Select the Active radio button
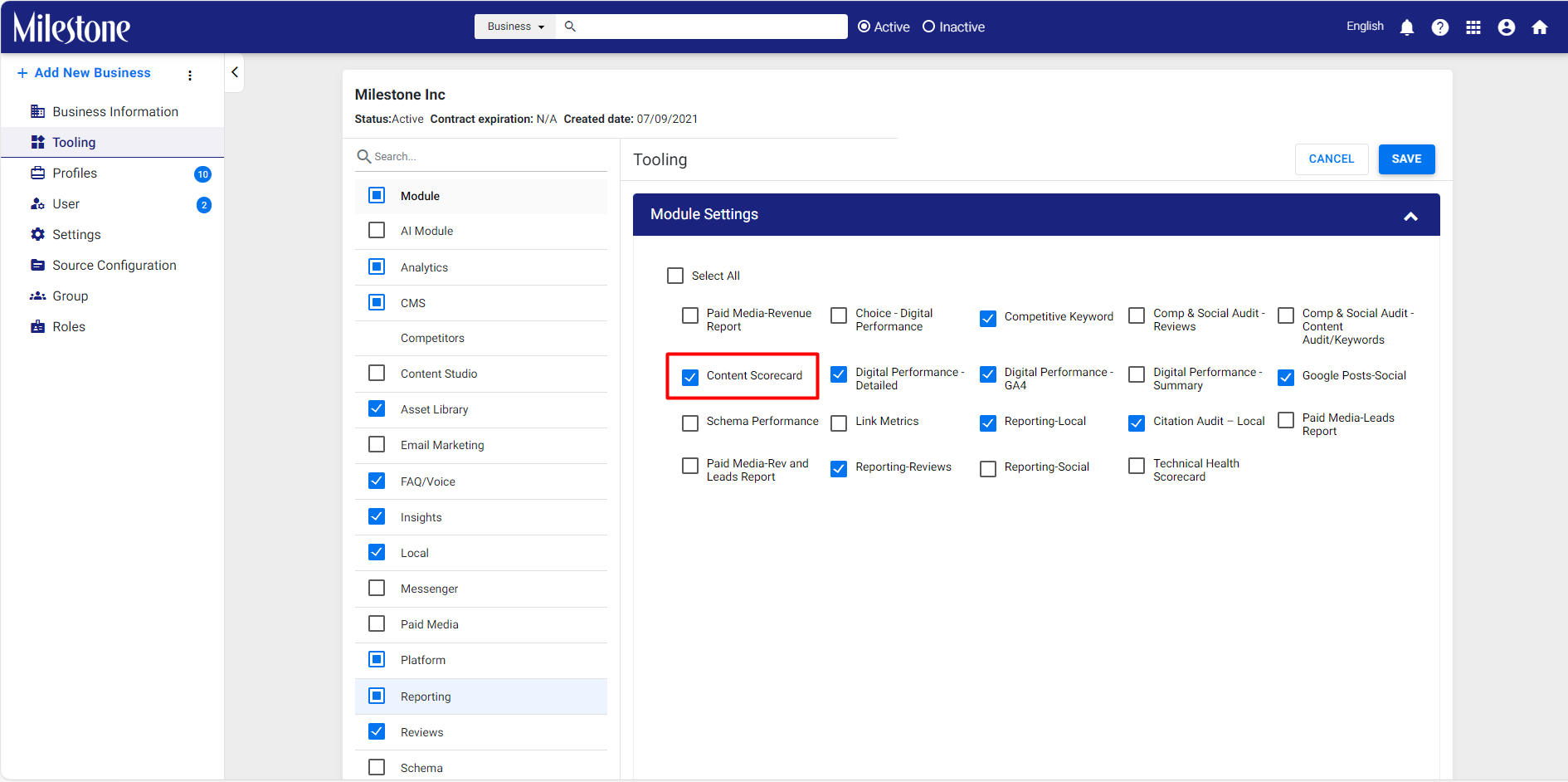The image size is (1568, 782). tap(864, 27)
